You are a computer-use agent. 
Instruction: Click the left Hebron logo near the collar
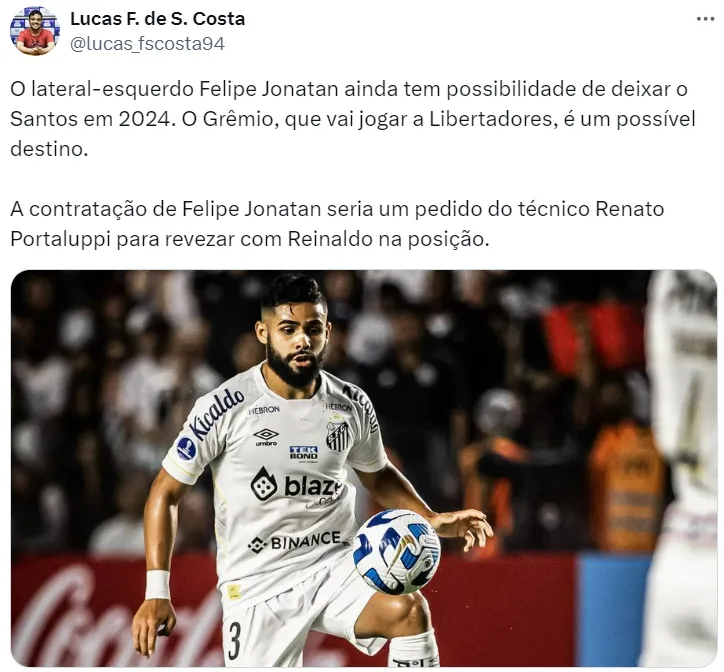point(264,410)
